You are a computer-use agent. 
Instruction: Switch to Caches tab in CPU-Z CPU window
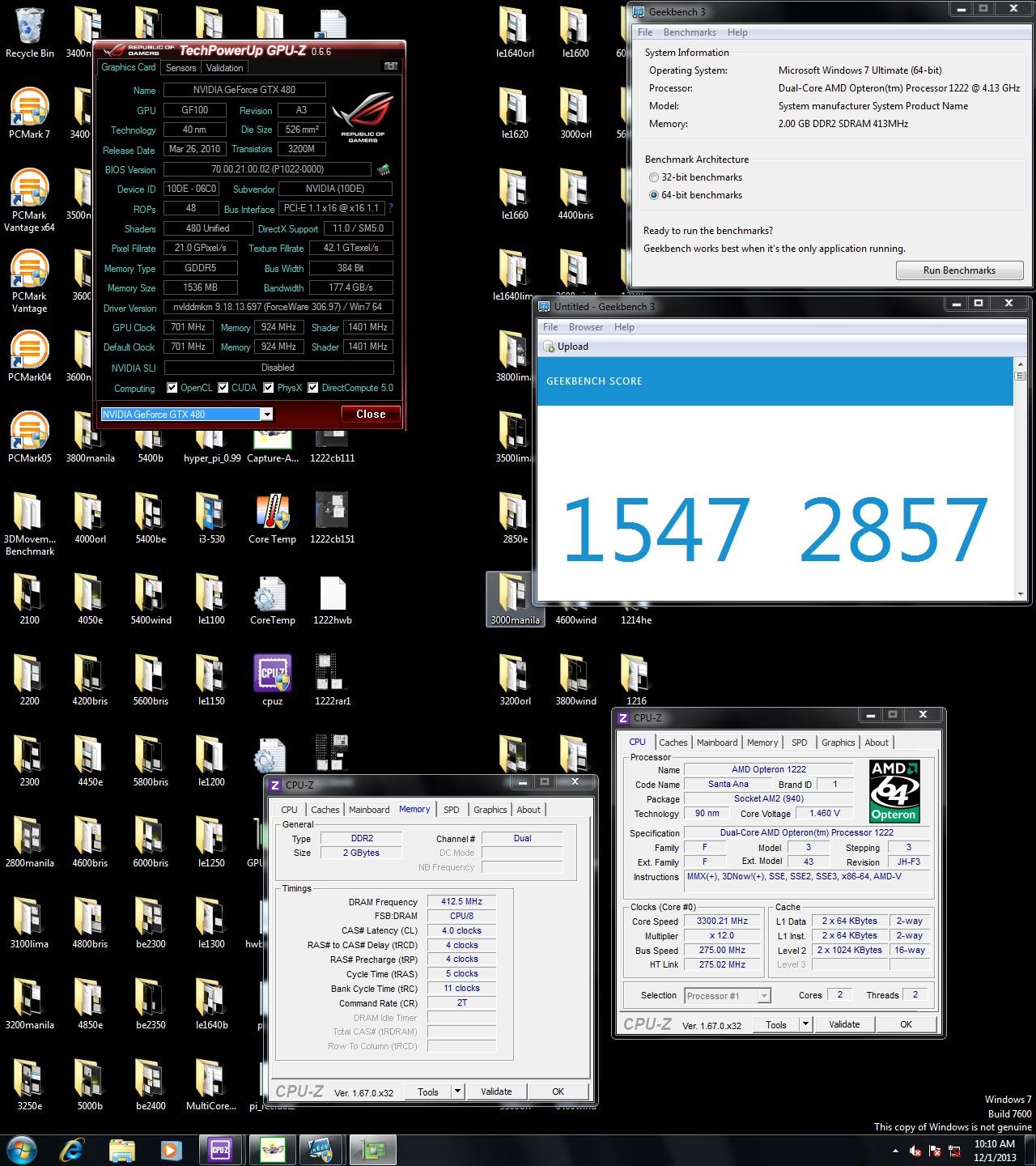673,743
